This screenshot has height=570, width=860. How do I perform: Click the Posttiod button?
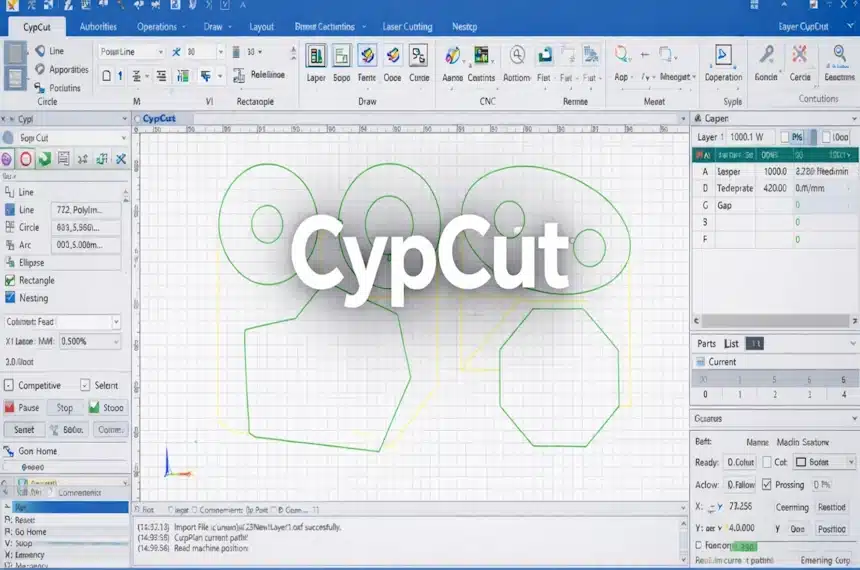click(831, 529)
